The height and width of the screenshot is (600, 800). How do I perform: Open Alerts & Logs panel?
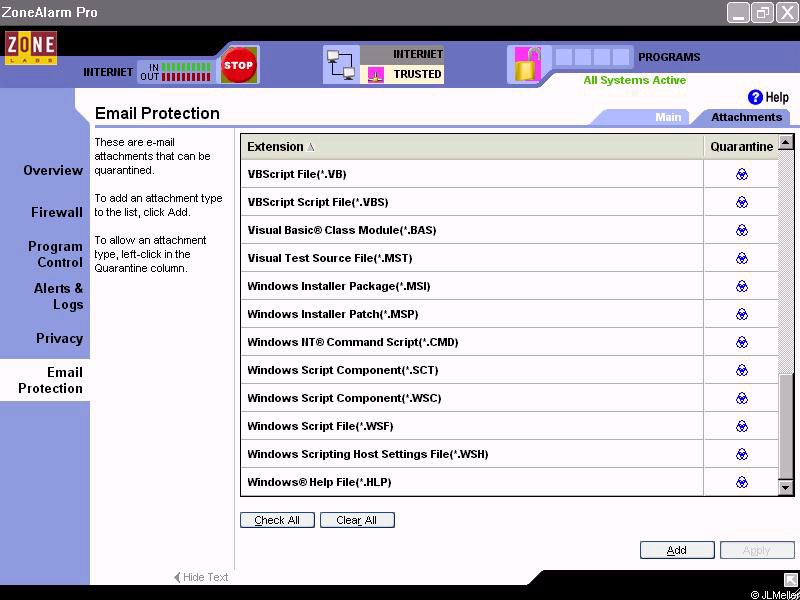pos(58,296)
